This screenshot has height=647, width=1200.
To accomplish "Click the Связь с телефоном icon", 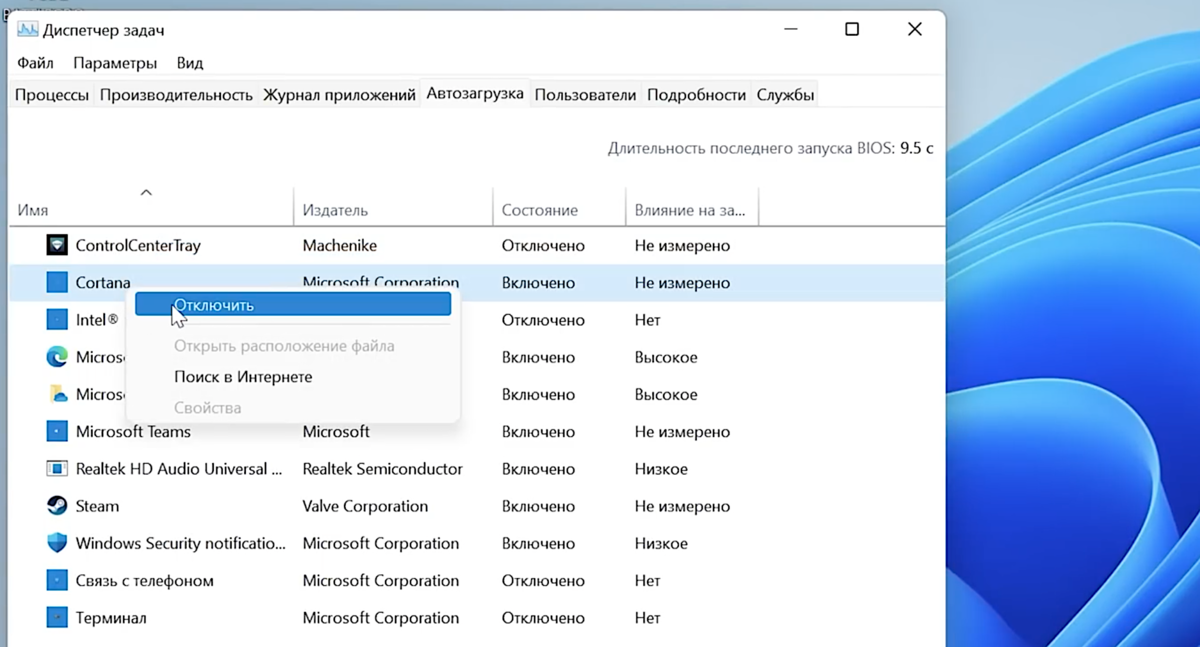I will pyautogui.click(x=57, y=581).
